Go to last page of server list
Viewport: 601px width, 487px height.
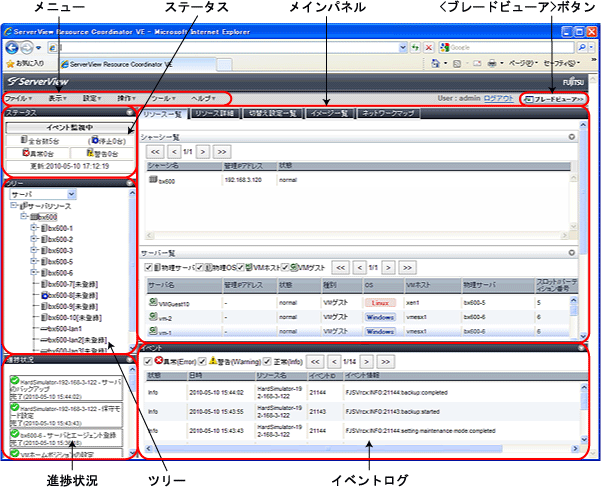(407, 267)
